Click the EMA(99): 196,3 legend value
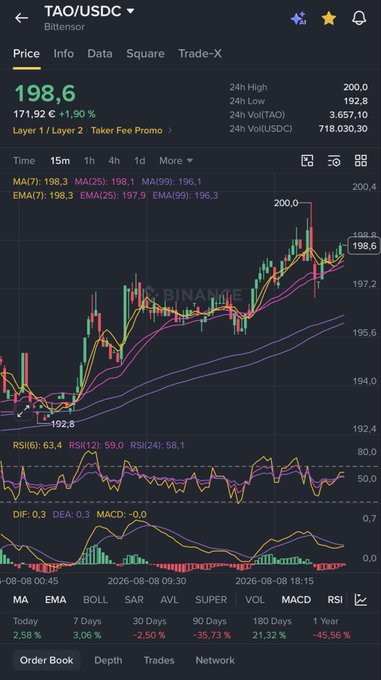Screen dimensions: 381x680 click(185, 196)
